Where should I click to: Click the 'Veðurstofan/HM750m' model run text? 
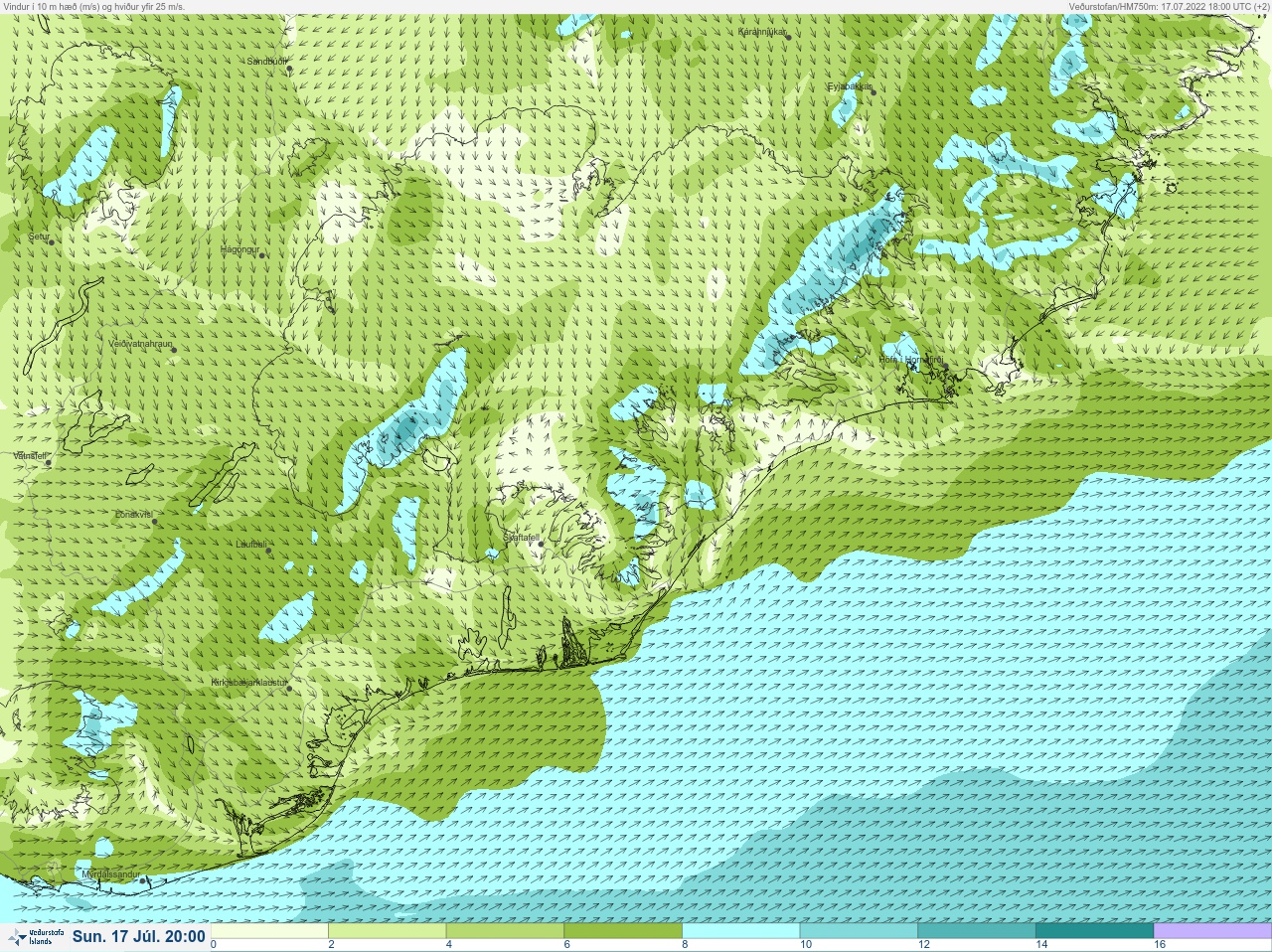pos(1169,6)
